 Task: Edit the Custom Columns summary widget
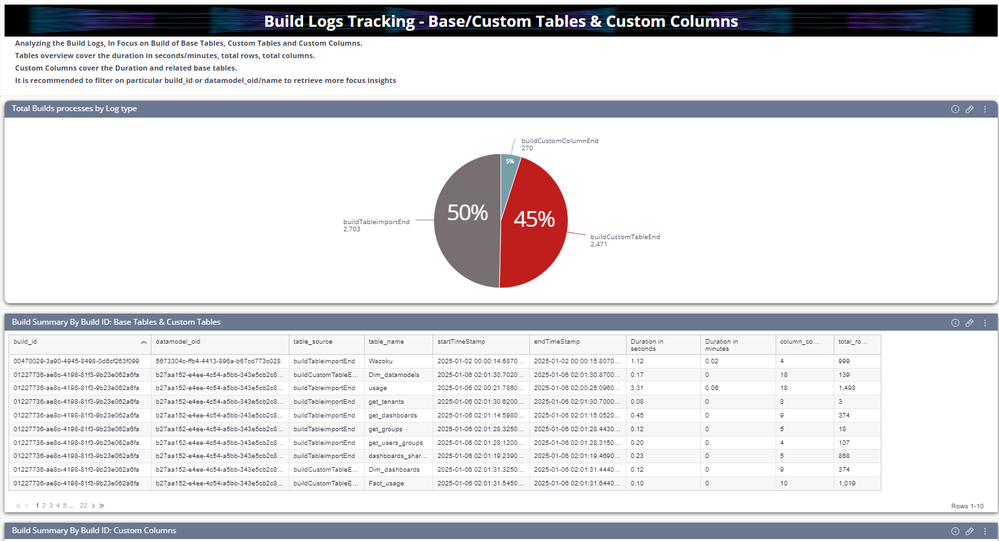(x=969, y=531)
